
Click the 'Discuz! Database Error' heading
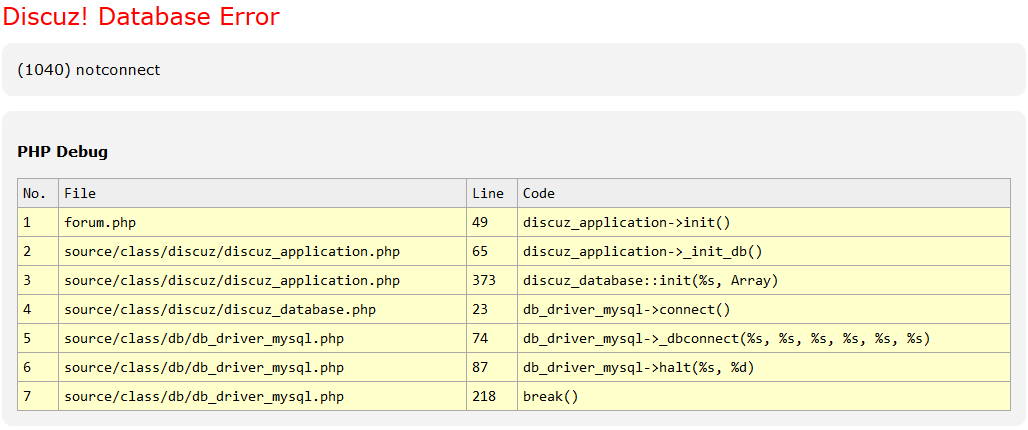141,16
